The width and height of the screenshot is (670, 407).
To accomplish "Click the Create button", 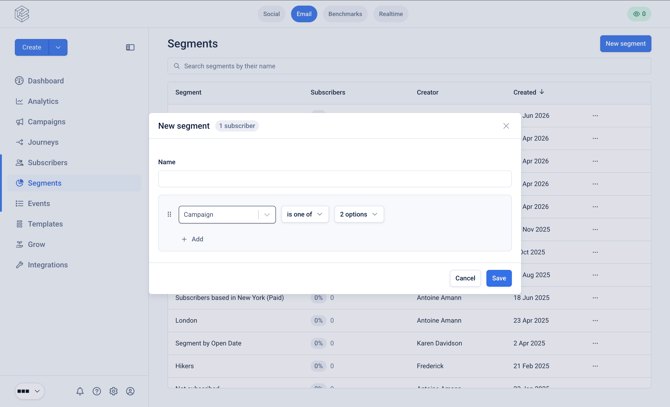I will [32, 47].
